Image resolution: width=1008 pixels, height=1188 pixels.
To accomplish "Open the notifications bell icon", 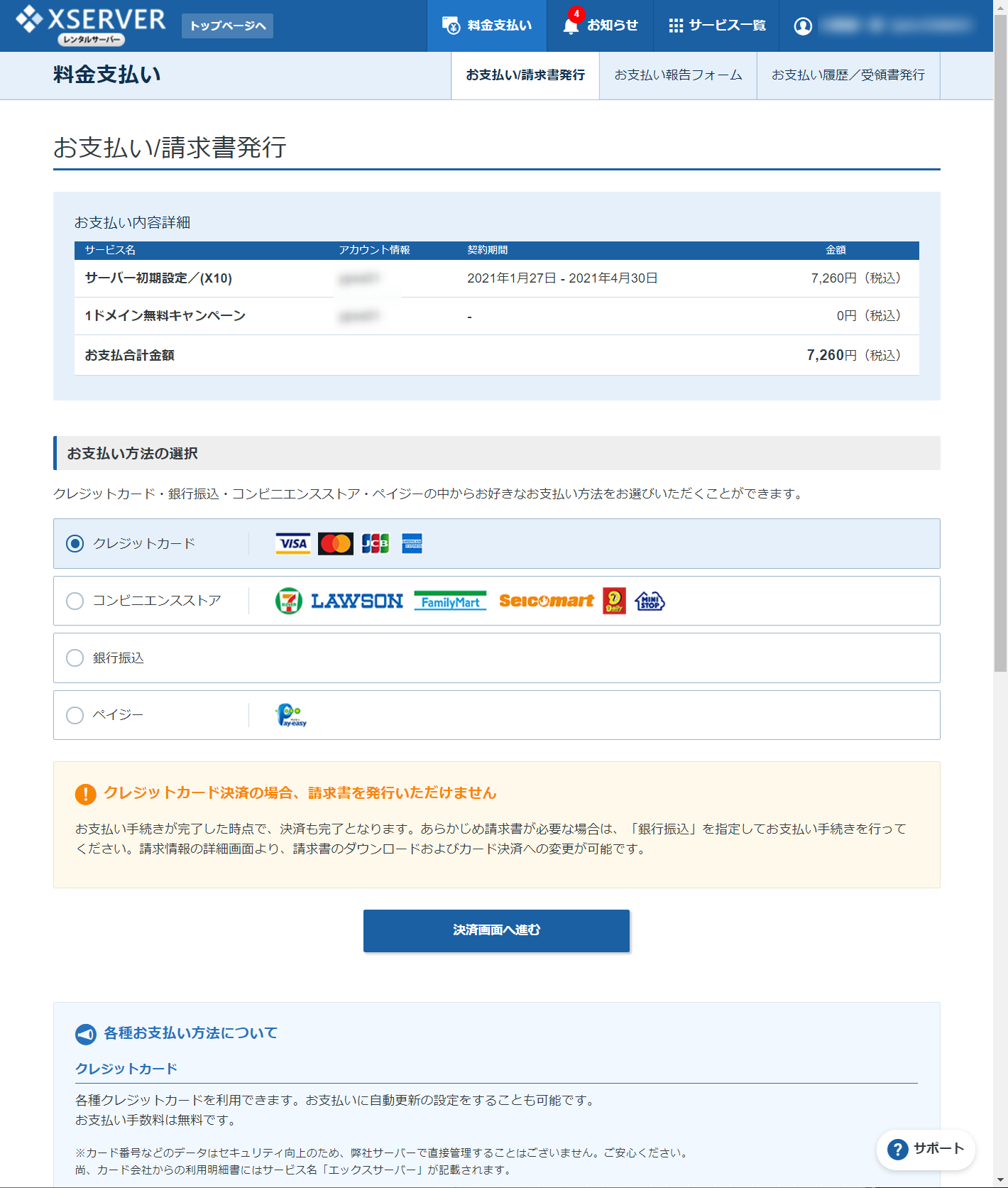I will (x=571, y=26).
